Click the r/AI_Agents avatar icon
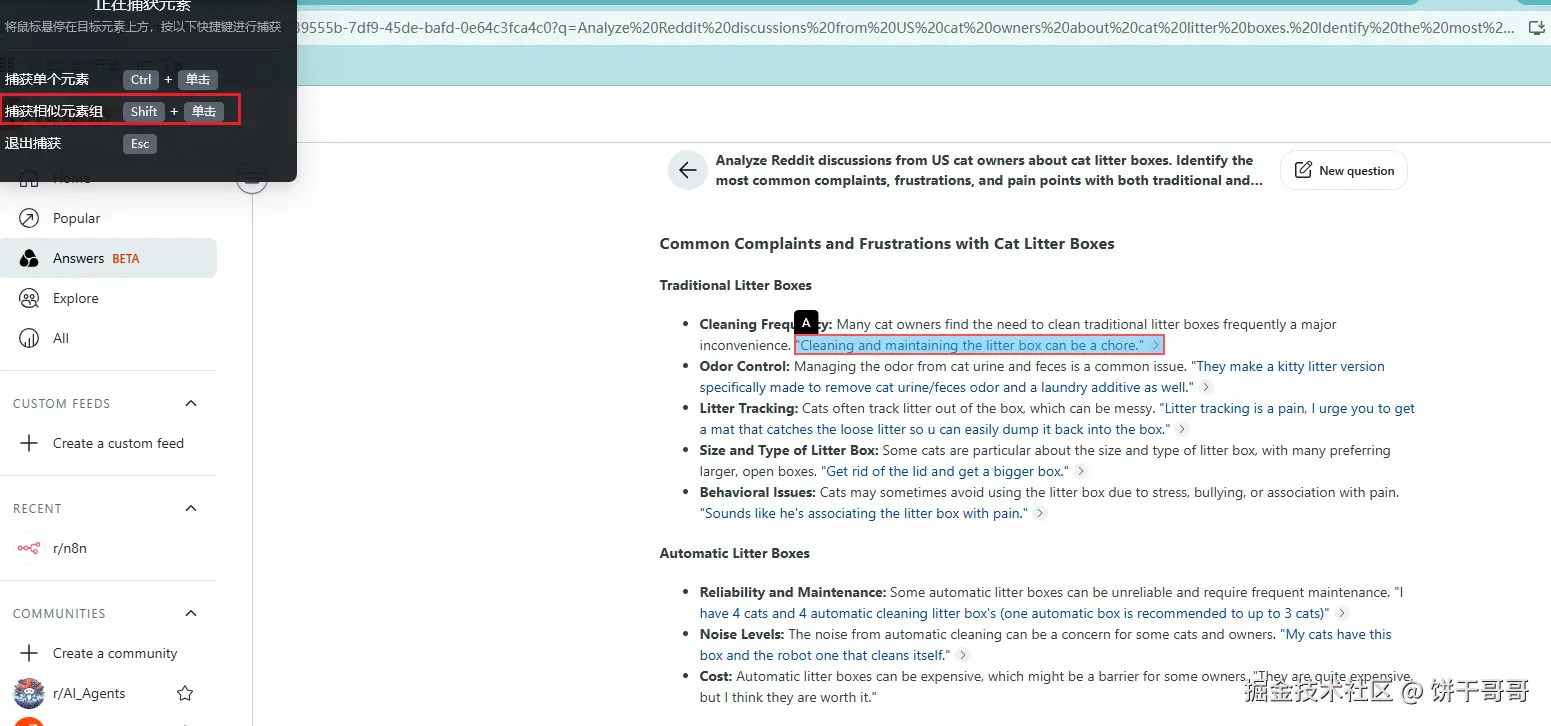The image size is (1551, 726). click(x=29, y=693)
